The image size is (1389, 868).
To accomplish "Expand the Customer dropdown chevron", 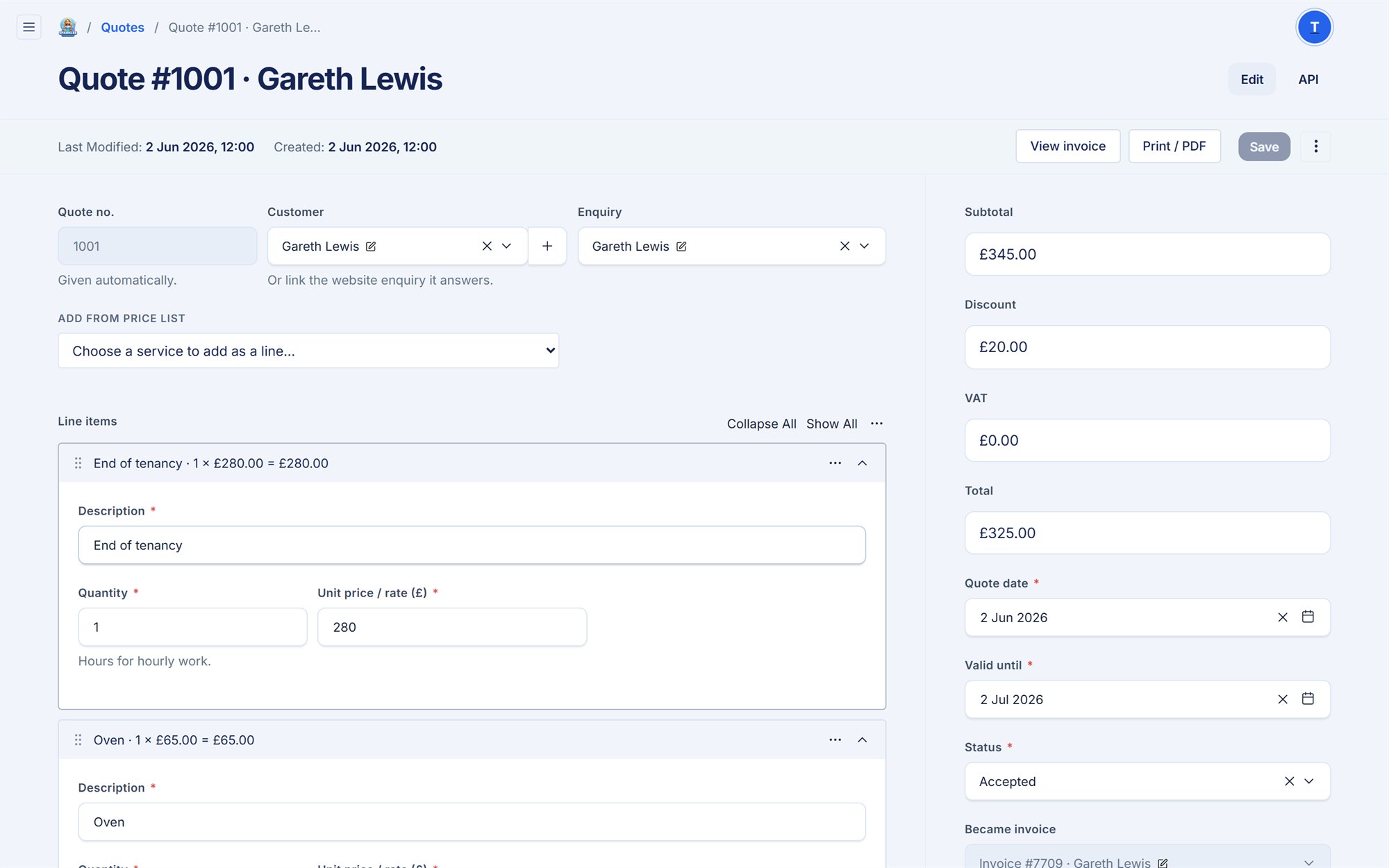I will point(506,246).
